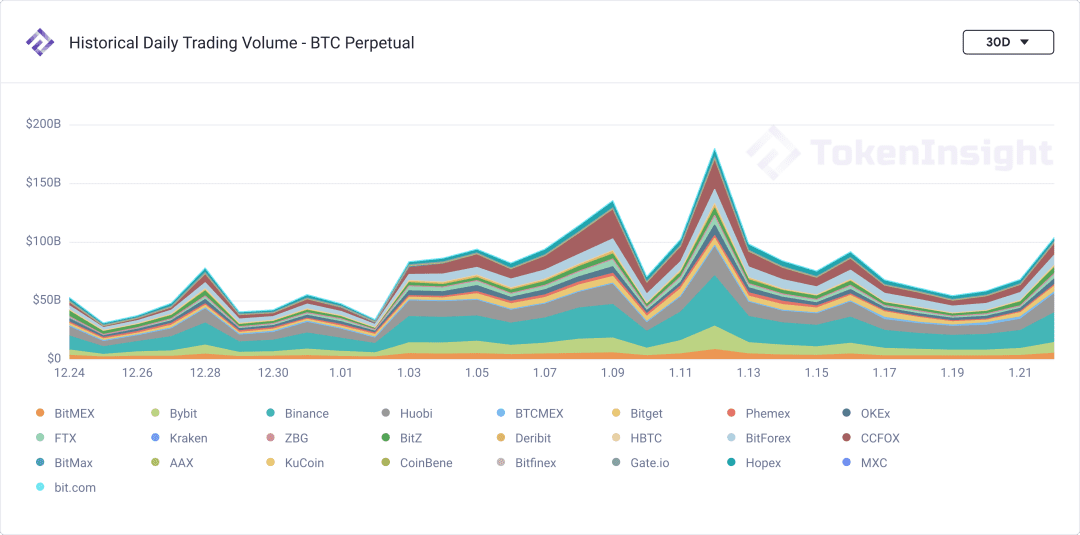
Task: Toggle Bybit series in the legend
Action: [176, 414]
